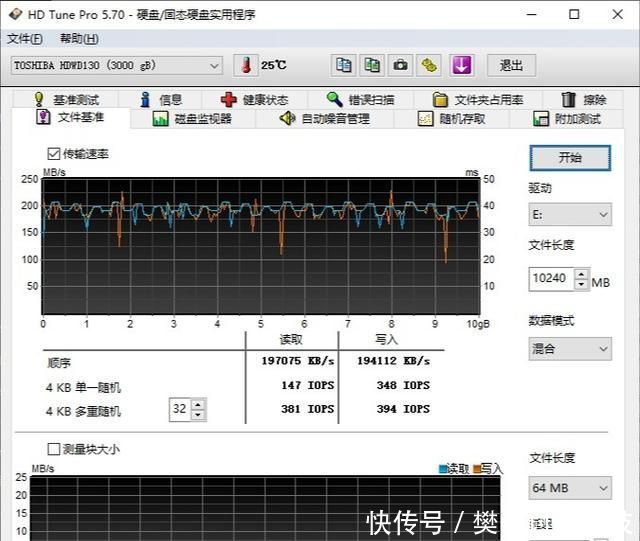Click the 读取 read column header

coord(291,339)
